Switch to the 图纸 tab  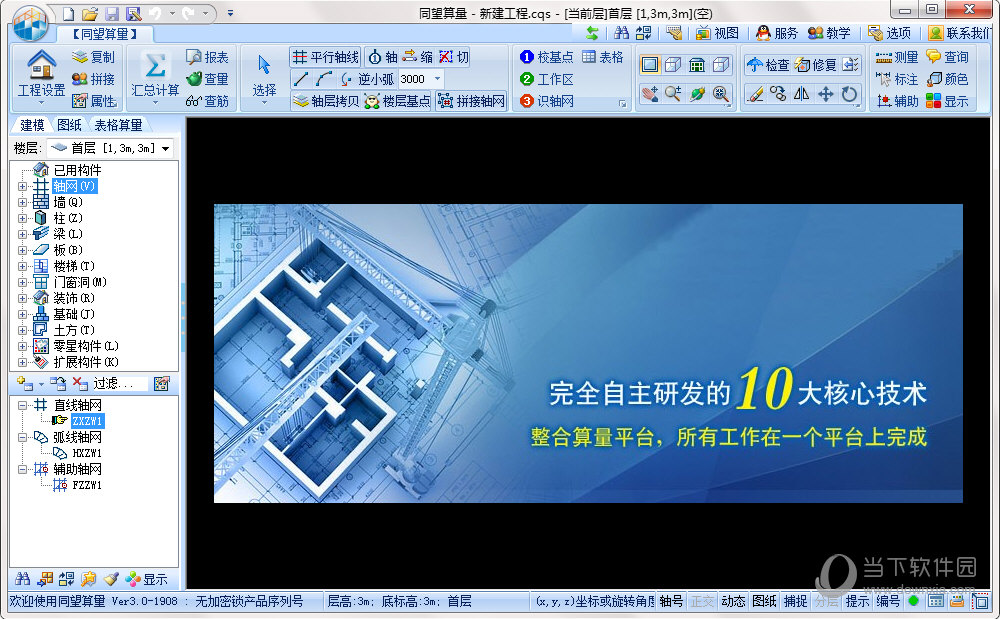69,125
